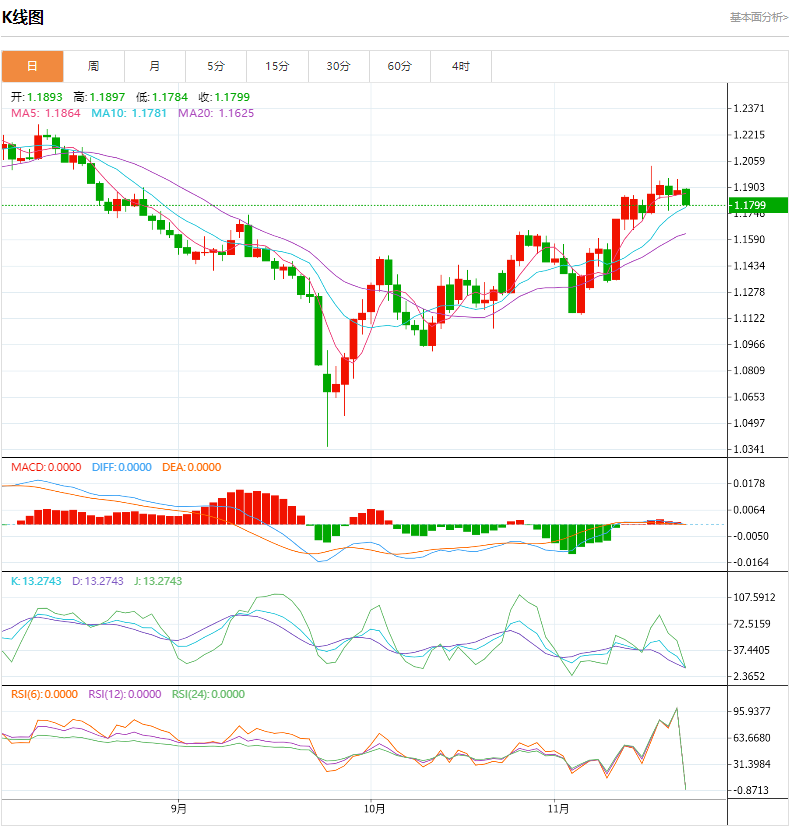Click the 10月 date axis marker
792x829 pixels.
tap(374, 809)
